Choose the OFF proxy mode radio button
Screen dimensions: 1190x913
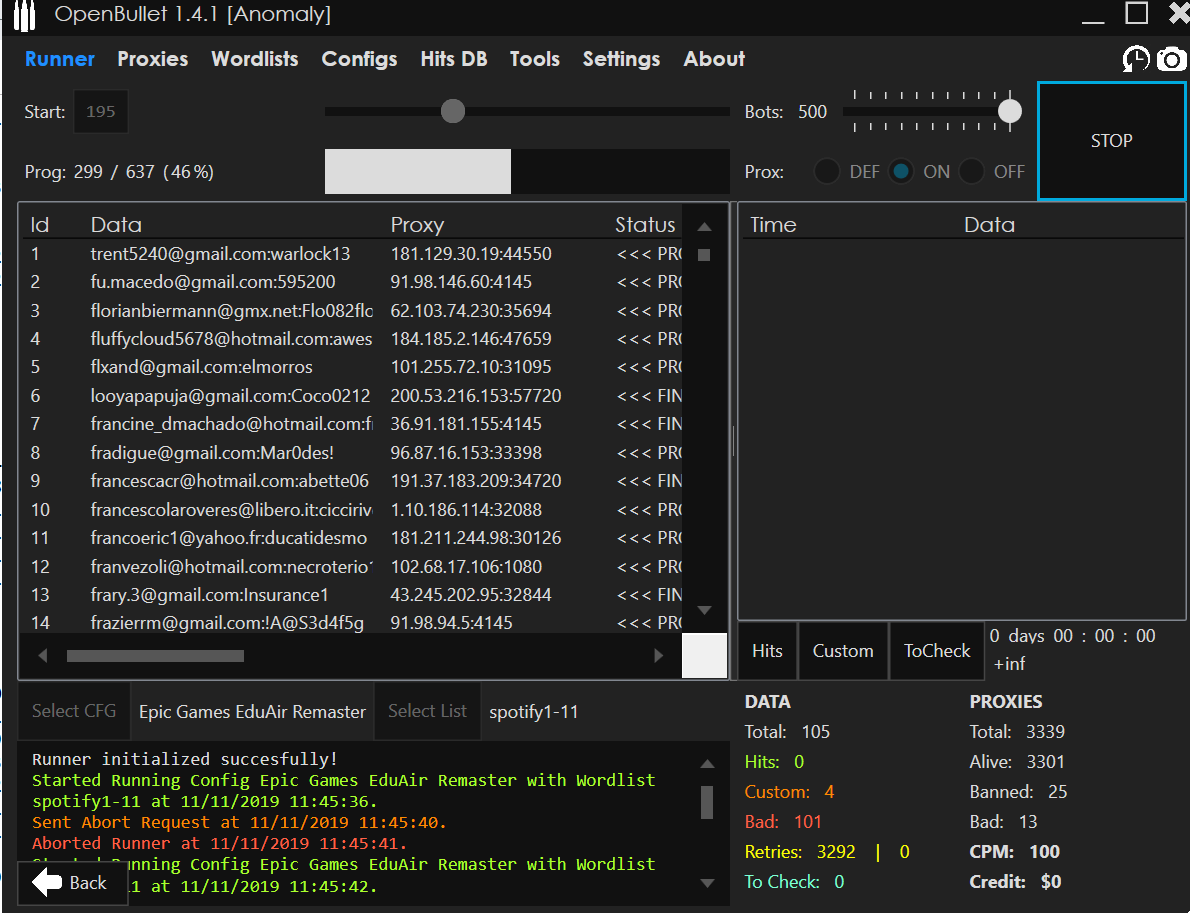tap(972, 172)
